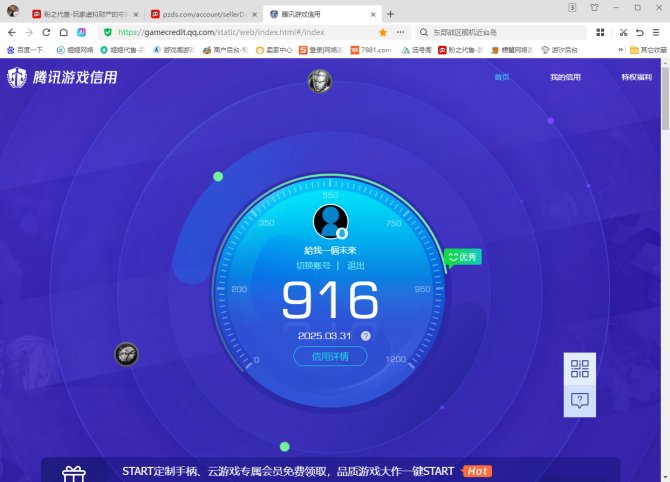Close the 腾讯游戏信用 tab
Screen dimensions: 670x482
(x=373, y=15)
